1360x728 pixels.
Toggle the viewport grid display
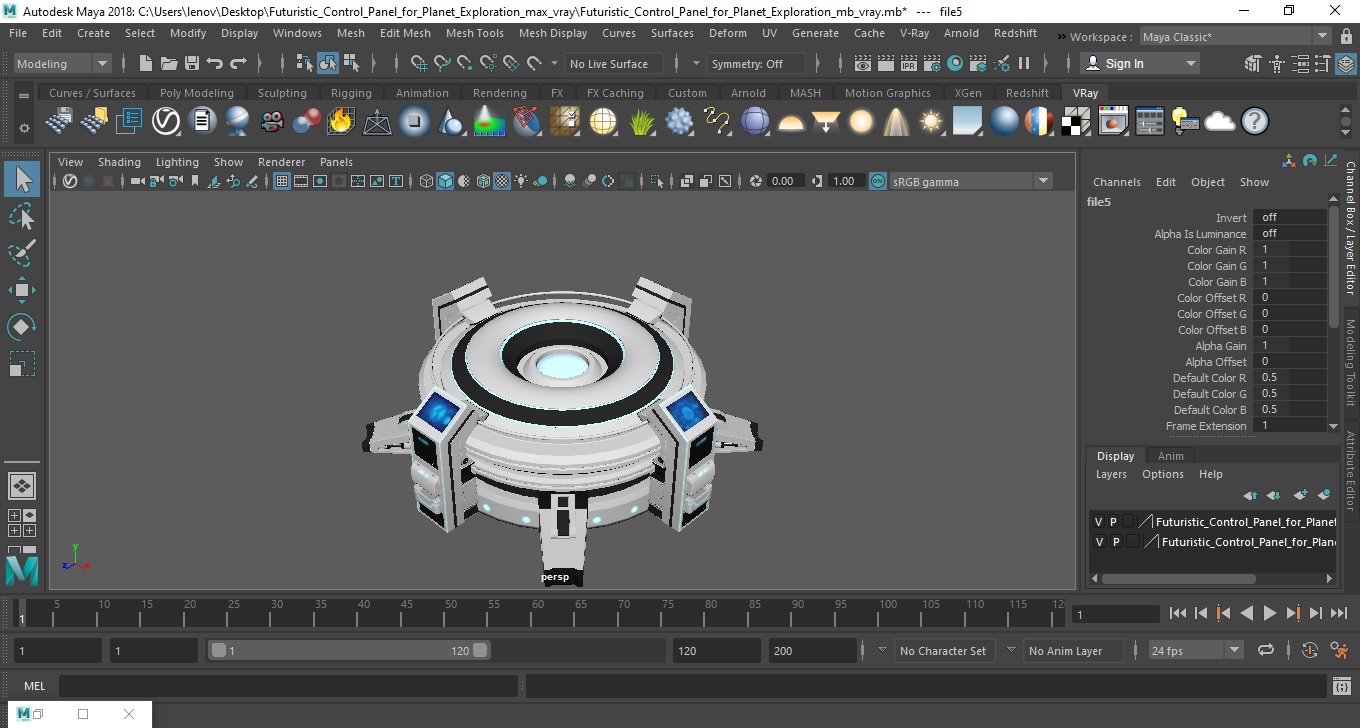point(282,181)
